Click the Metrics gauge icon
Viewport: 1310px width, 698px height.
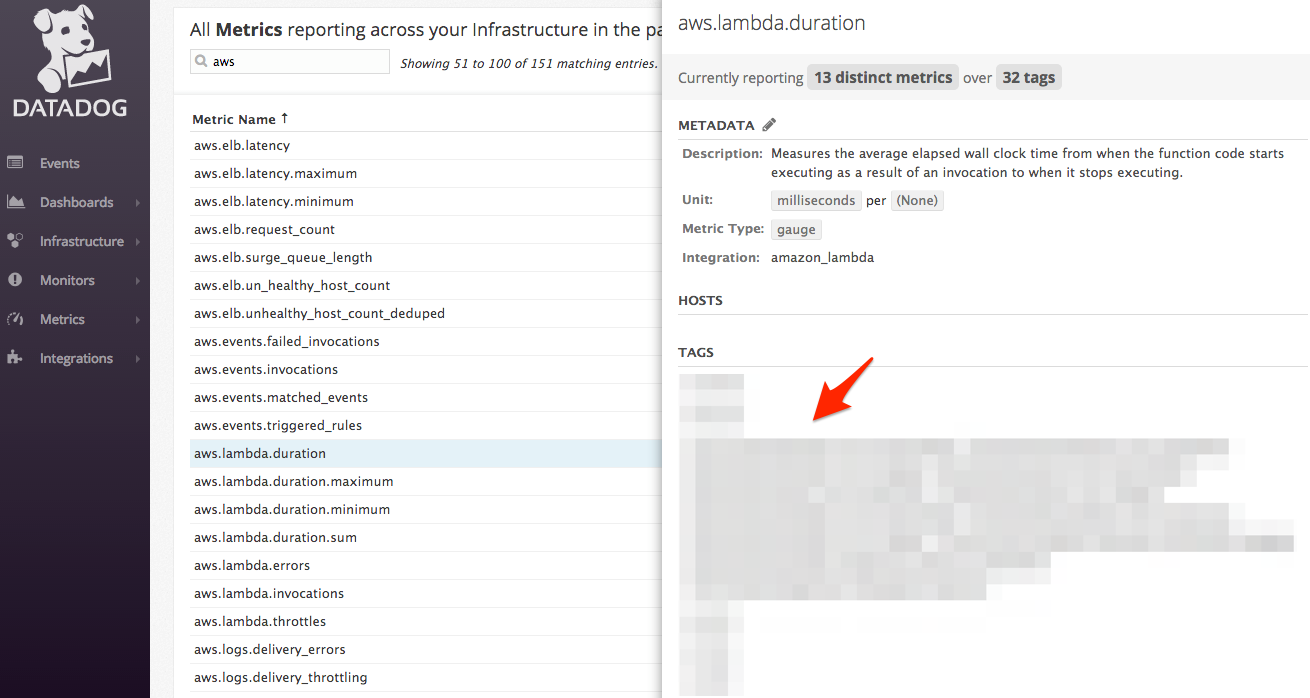[x=15, y=319]
